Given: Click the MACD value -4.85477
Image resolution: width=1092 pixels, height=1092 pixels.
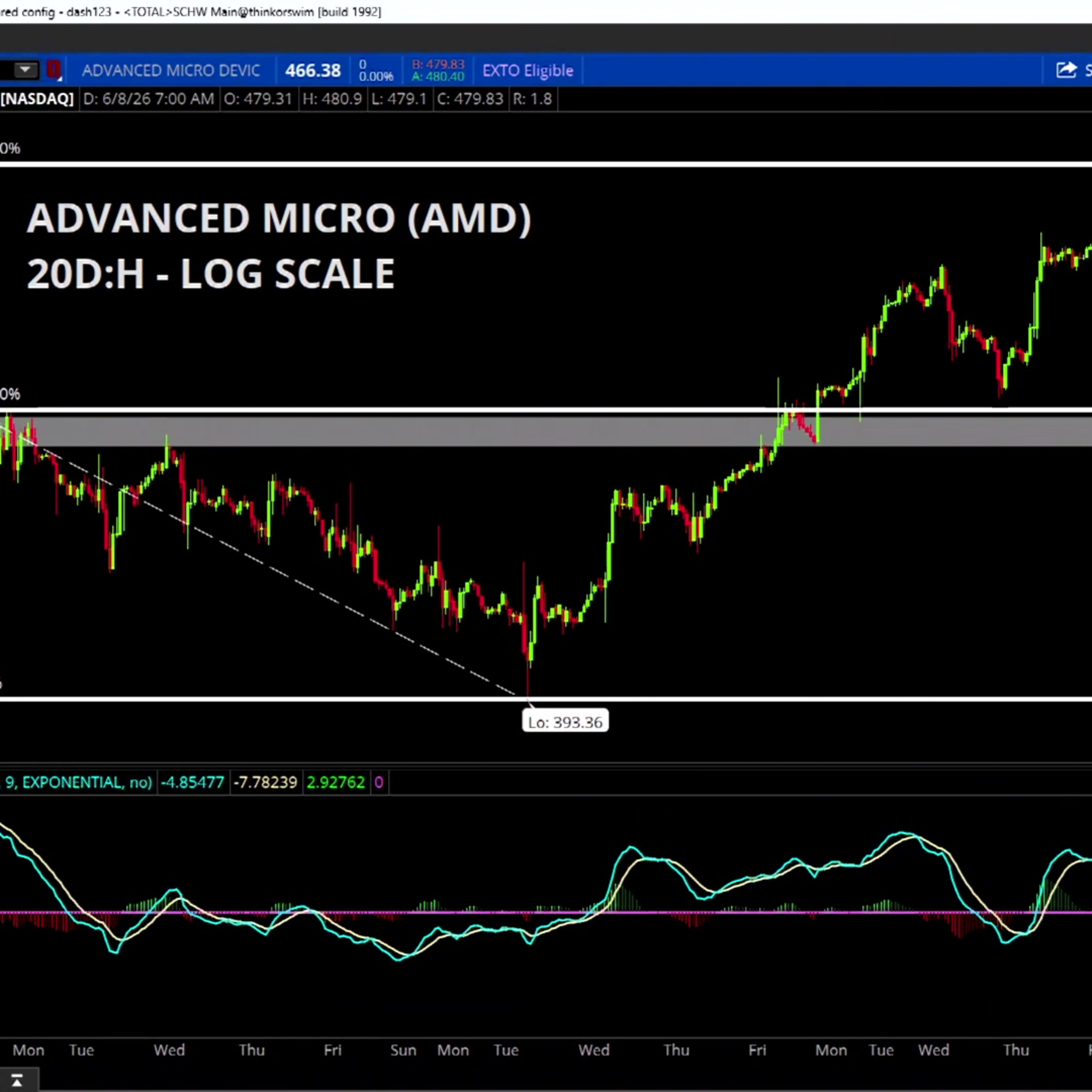Looking at the screenshot, I should pos(192,782).
